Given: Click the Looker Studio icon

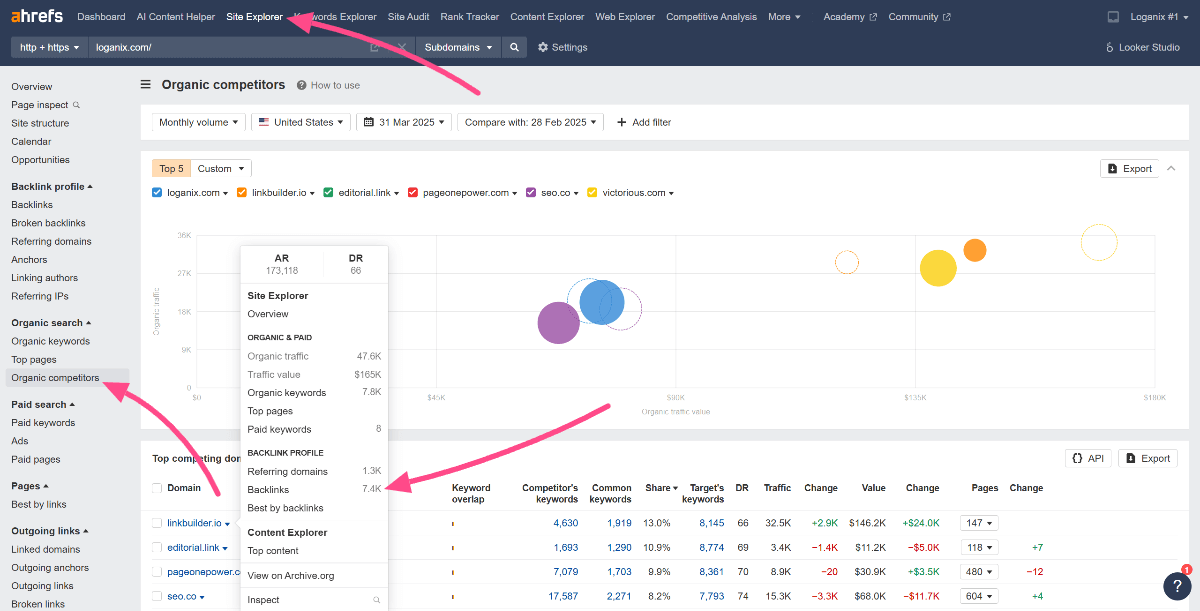Looking at the screenshot, I should tap(1110, 47).
